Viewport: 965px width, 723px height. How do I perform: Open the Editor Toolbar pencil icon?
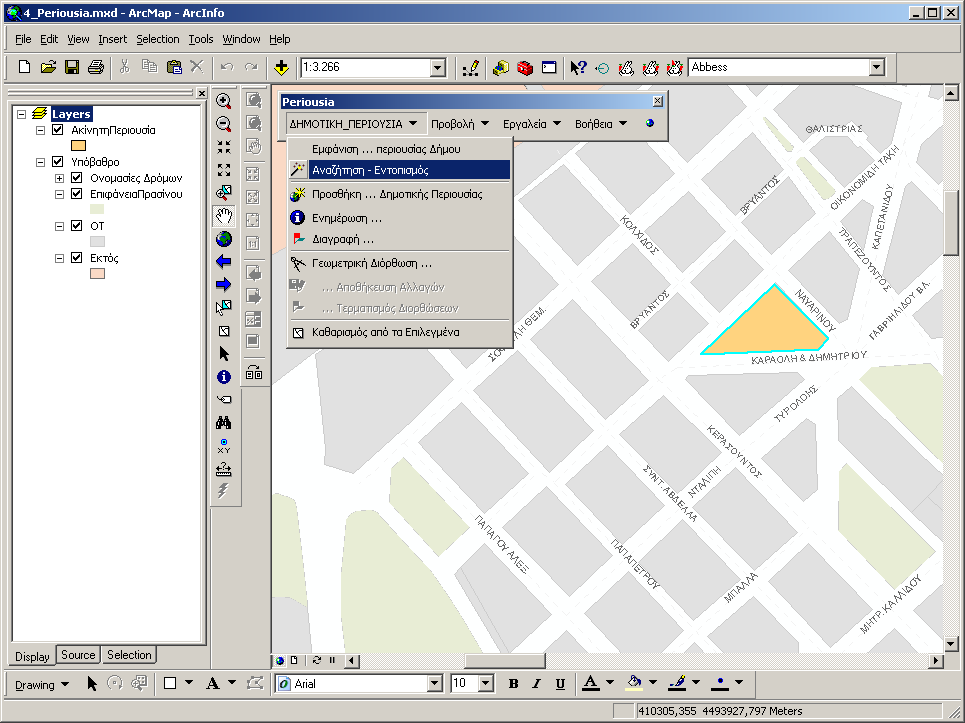(x=471, y=68)
